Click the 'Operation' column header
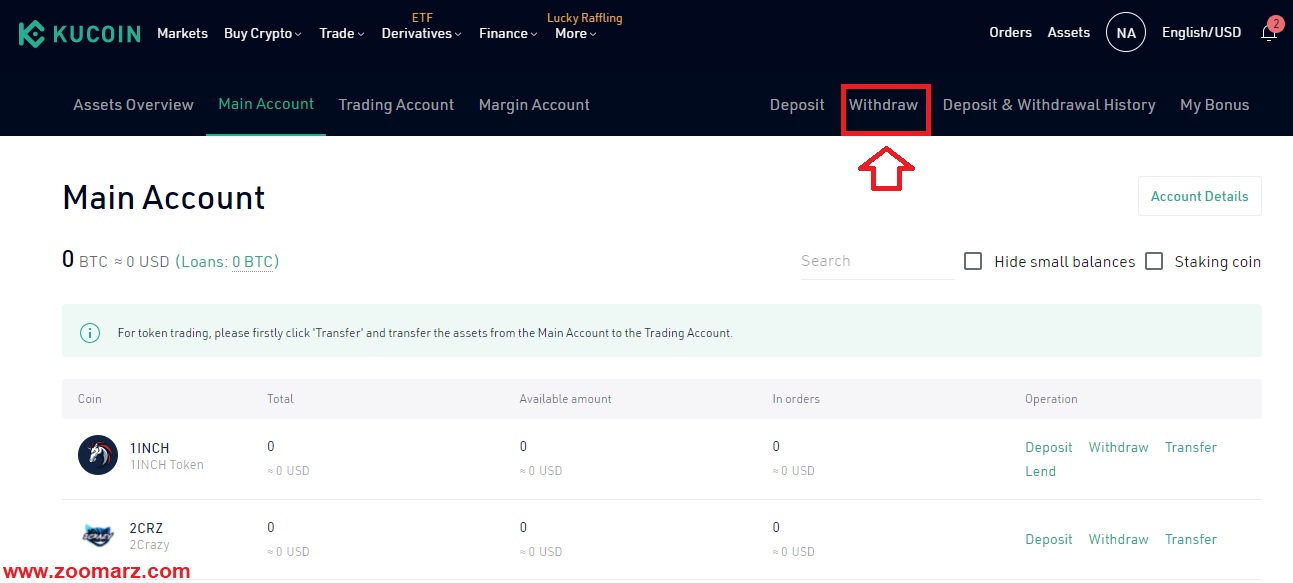 click(1051, 399)
